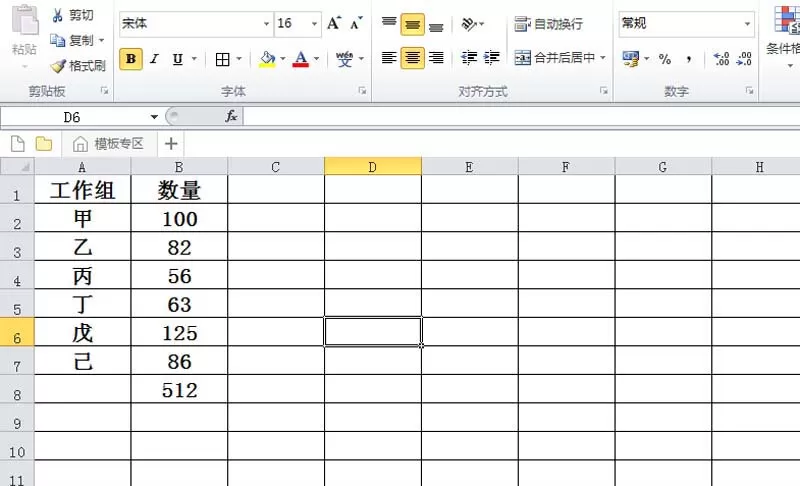The height and width of the screenshot is (486, 800).
Task: Select row 6 header
Action: coord(17,332)
